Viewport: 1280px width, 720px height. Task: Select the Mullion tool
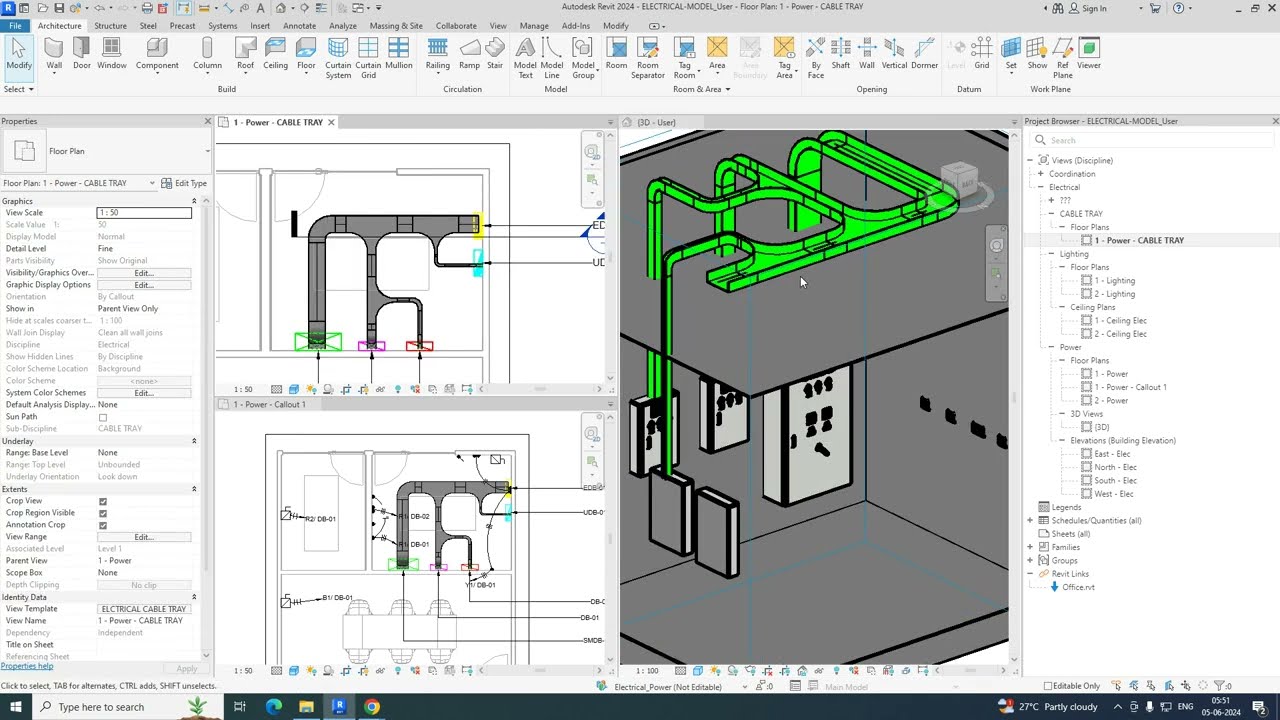398,55
